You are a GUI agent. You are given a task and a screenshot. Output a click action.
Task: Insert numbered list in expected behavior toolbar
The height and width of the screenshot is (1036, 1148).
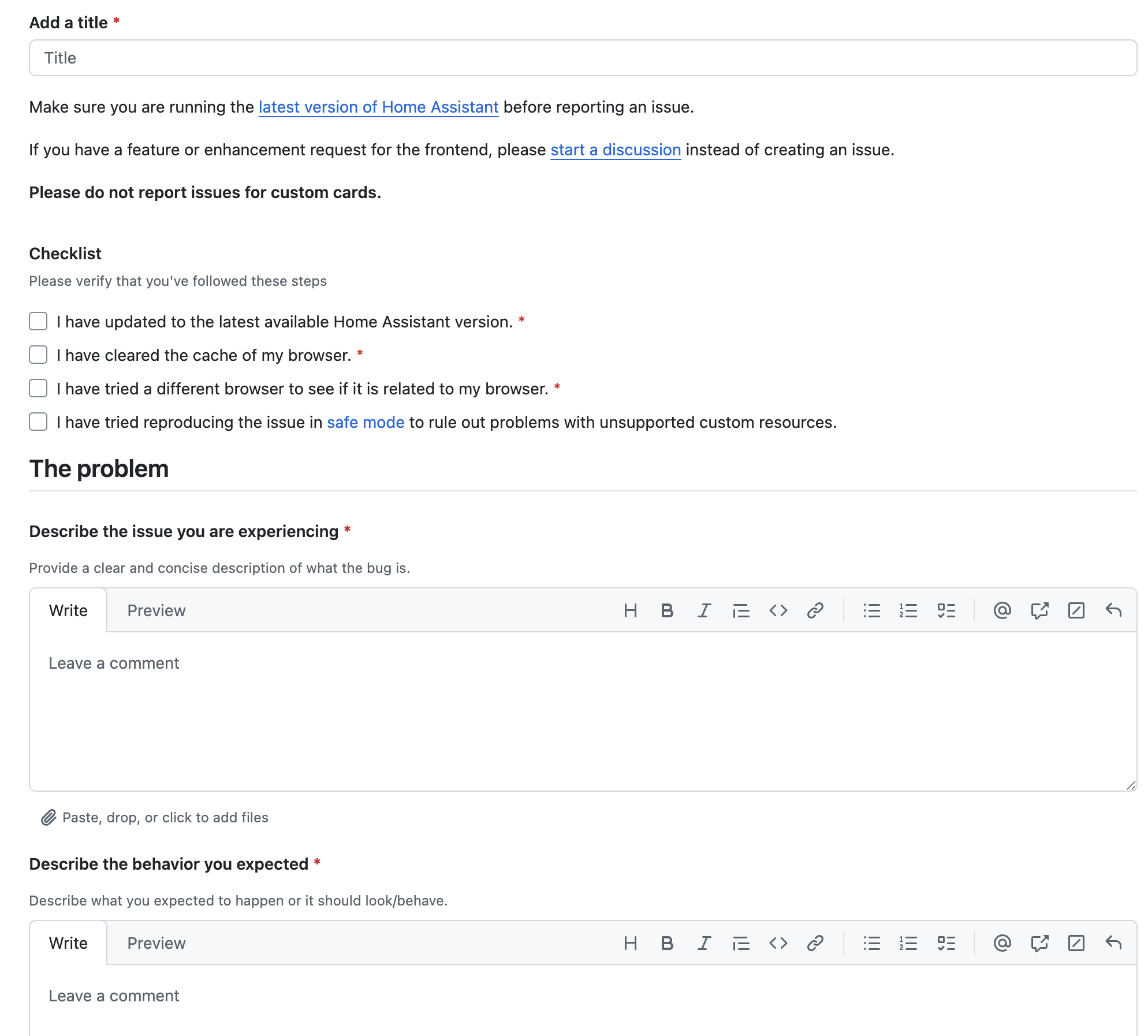click(x=908, y=943)
